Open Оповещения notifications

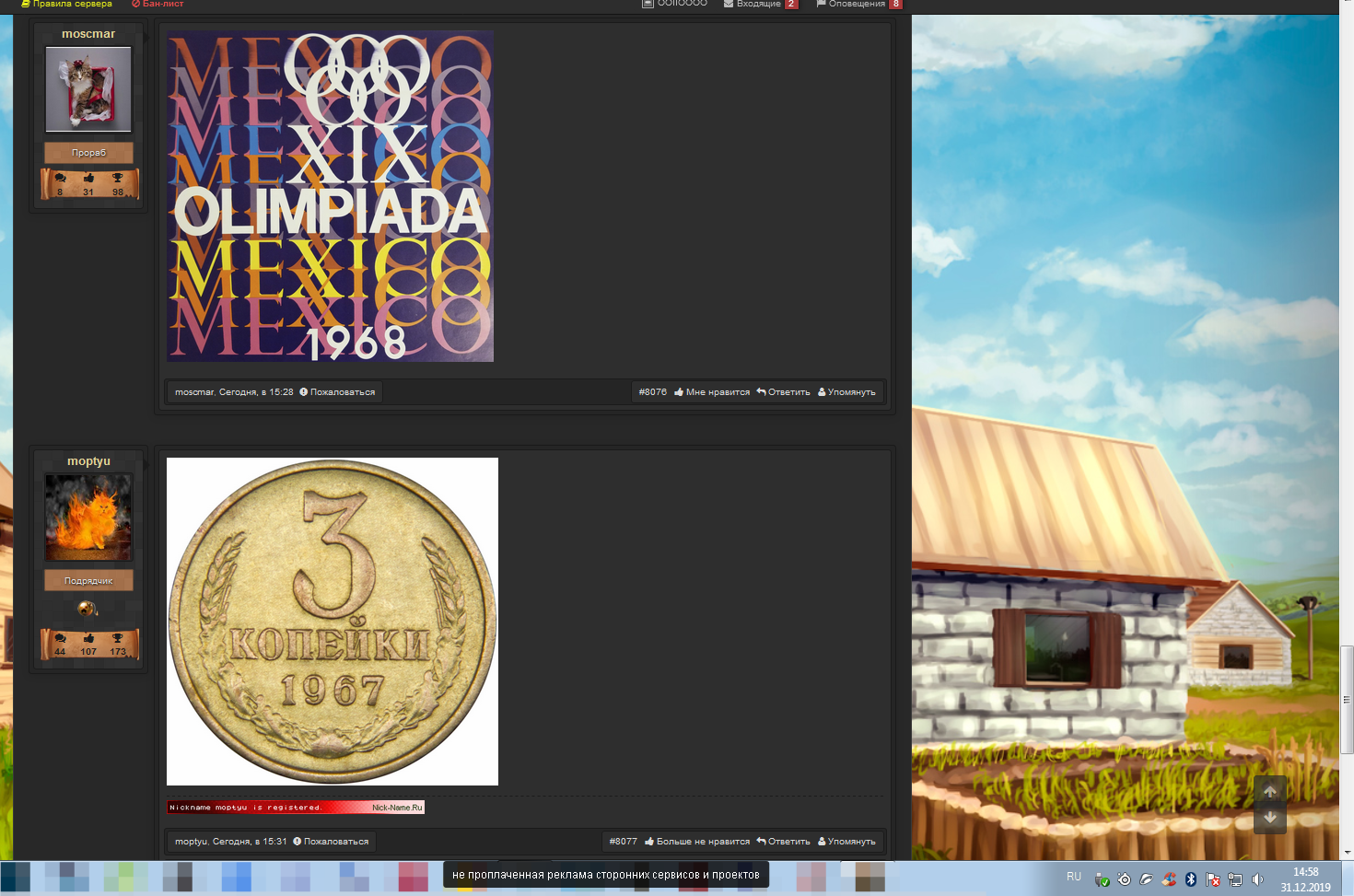tap(856, 5)
